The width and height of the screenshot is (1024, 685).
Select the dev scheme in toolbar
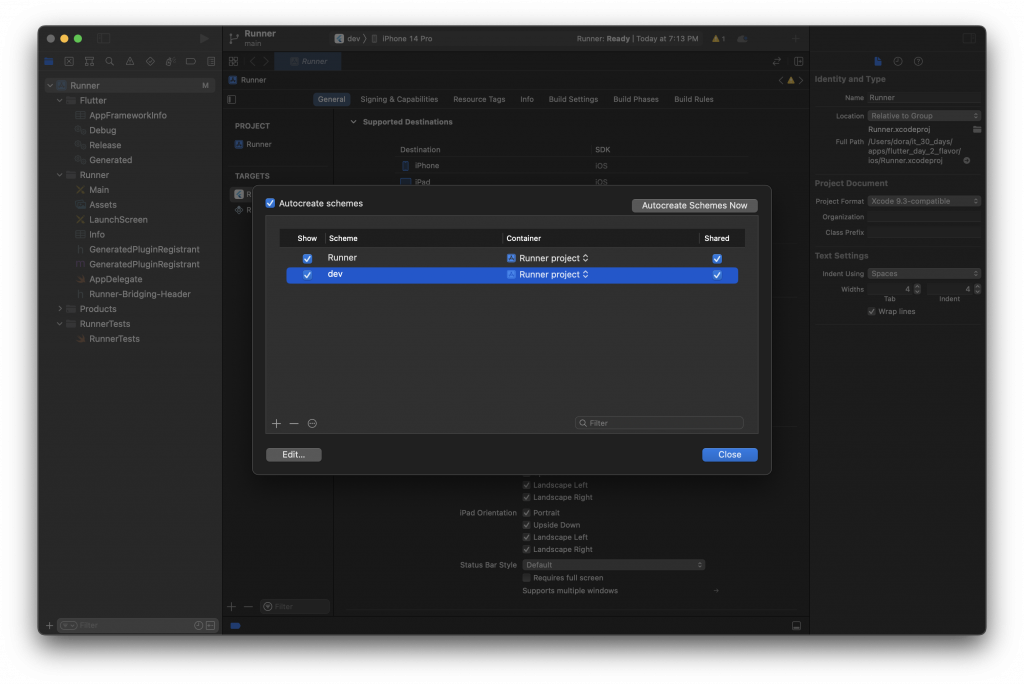point(347,39)
